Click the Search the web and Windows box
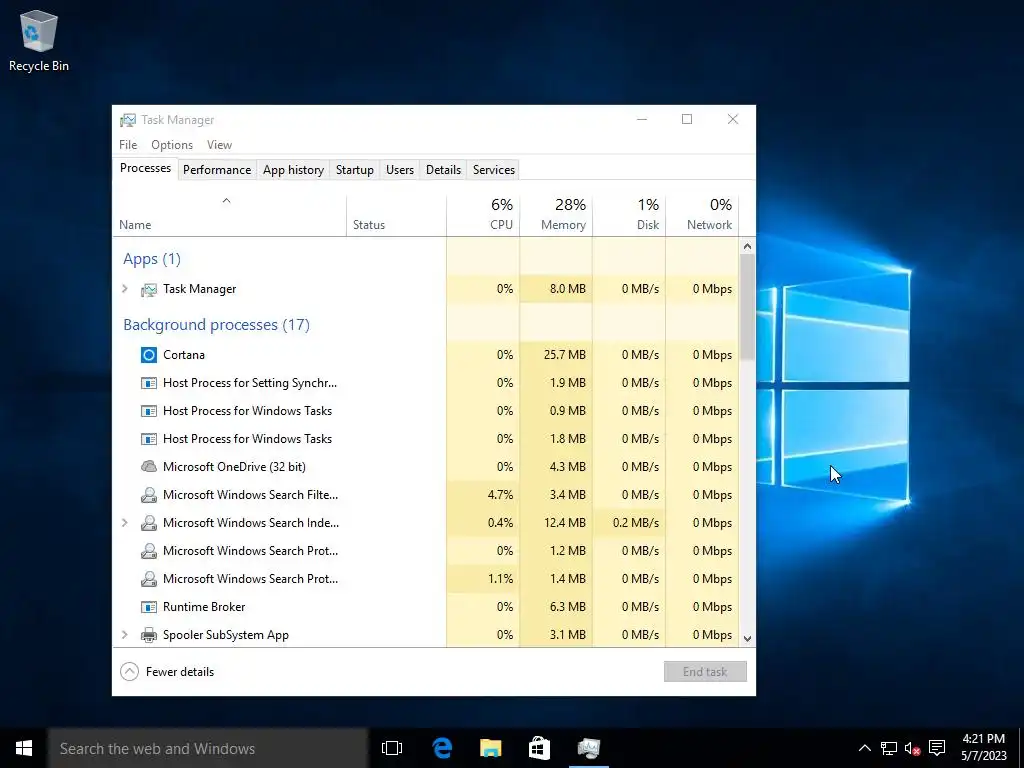Screen dimensions: 1024x768 [x=208, y=748]
